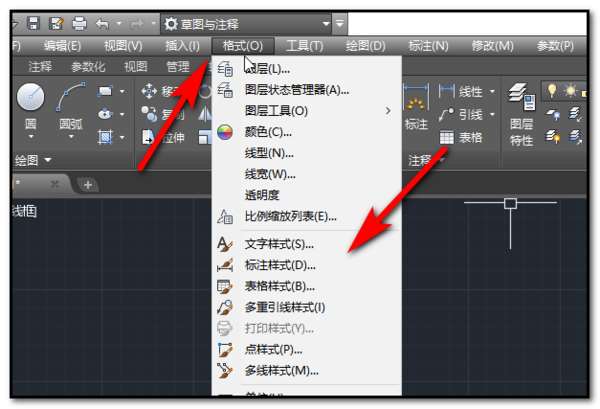This screenshot has width=600, height=409.
Task: Click the Undo arrow icon
Action: (x=103, y=24)
